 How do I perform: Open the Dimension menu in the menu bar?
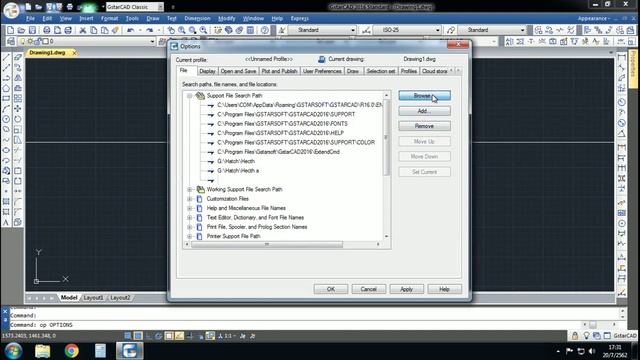pos(197,18)
